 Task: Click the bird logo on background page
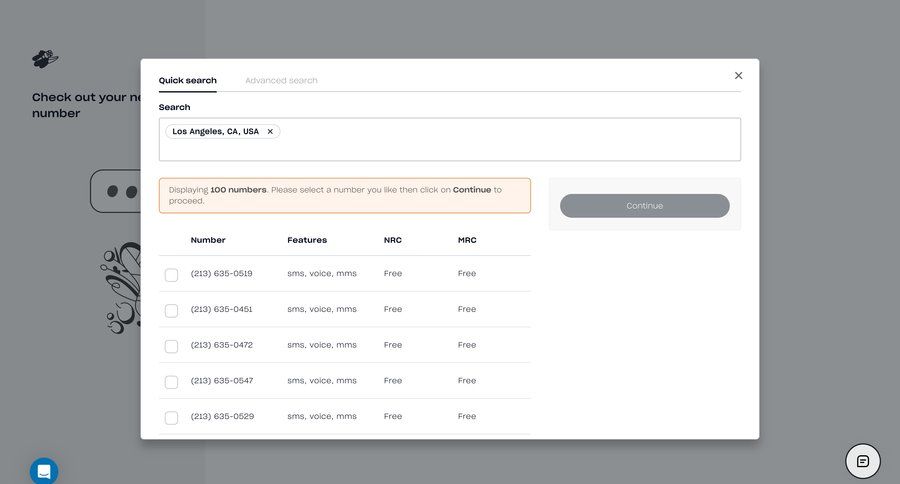pos(45,59)
